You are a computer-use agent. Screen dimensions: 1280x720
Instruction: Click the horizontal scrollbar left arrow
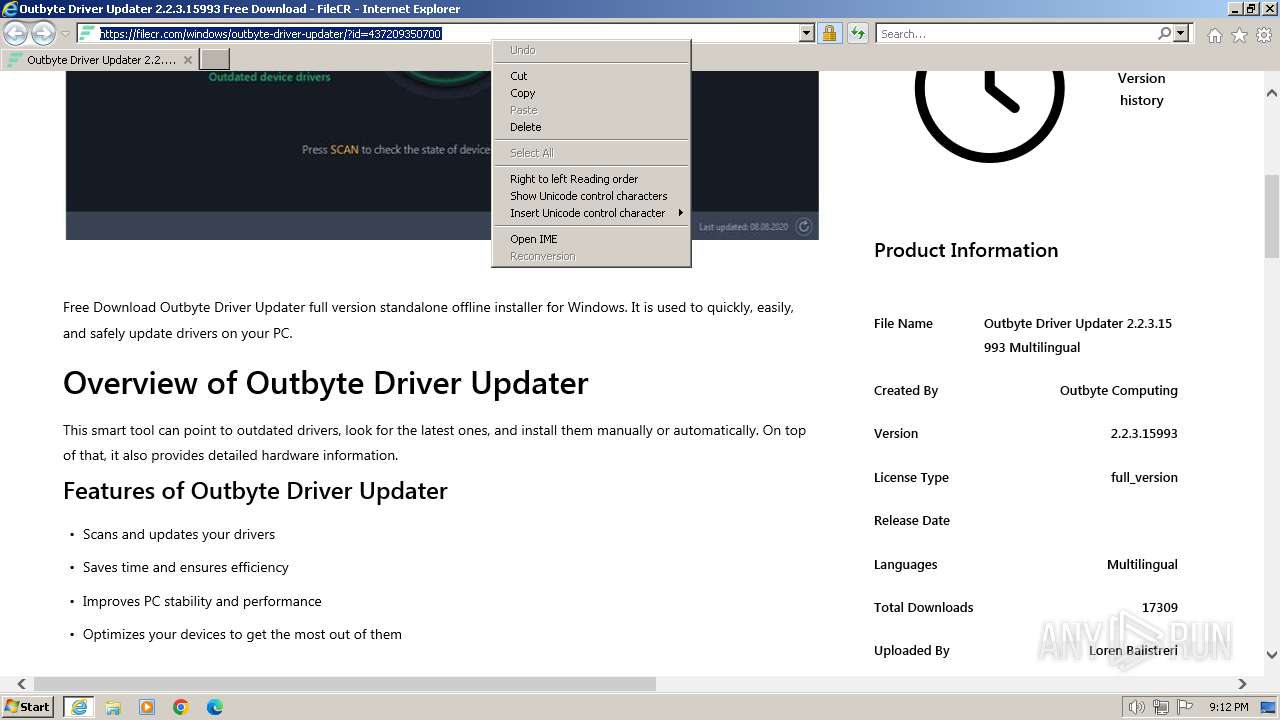point(21,684)
